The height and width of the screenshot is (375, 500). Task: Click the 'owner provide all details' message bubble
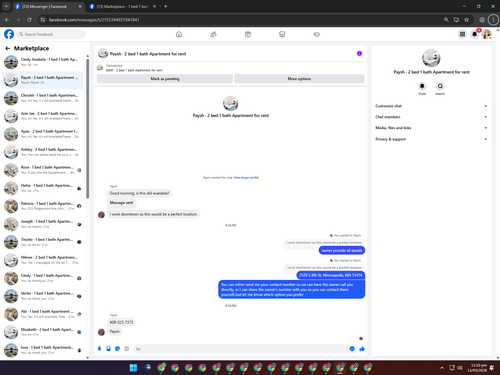[342, 250]
